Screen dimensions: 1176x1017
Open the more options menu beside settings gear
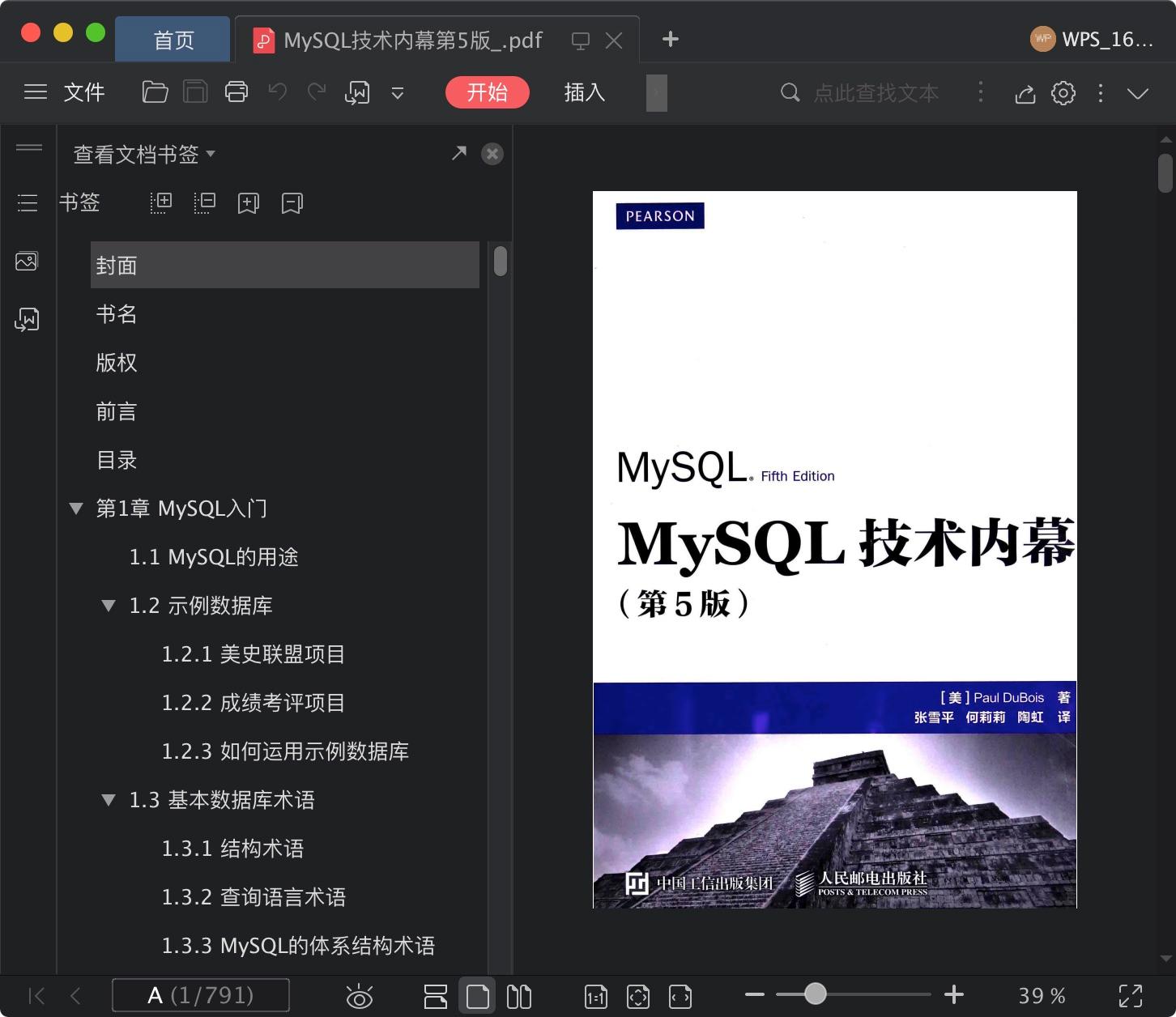[x=1101, y=93]
